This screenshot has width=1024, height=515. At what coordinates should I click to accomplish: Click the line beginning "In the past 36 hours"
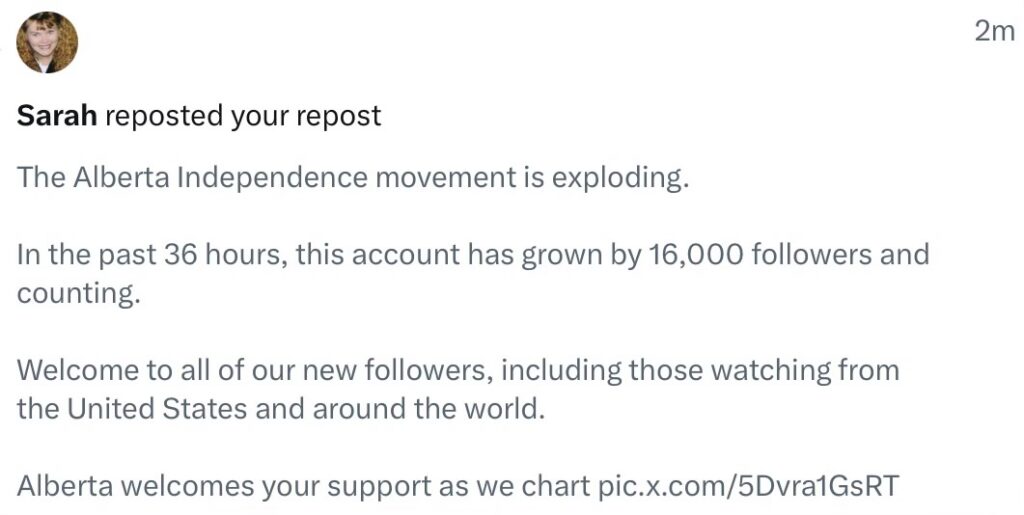(472, 254)
